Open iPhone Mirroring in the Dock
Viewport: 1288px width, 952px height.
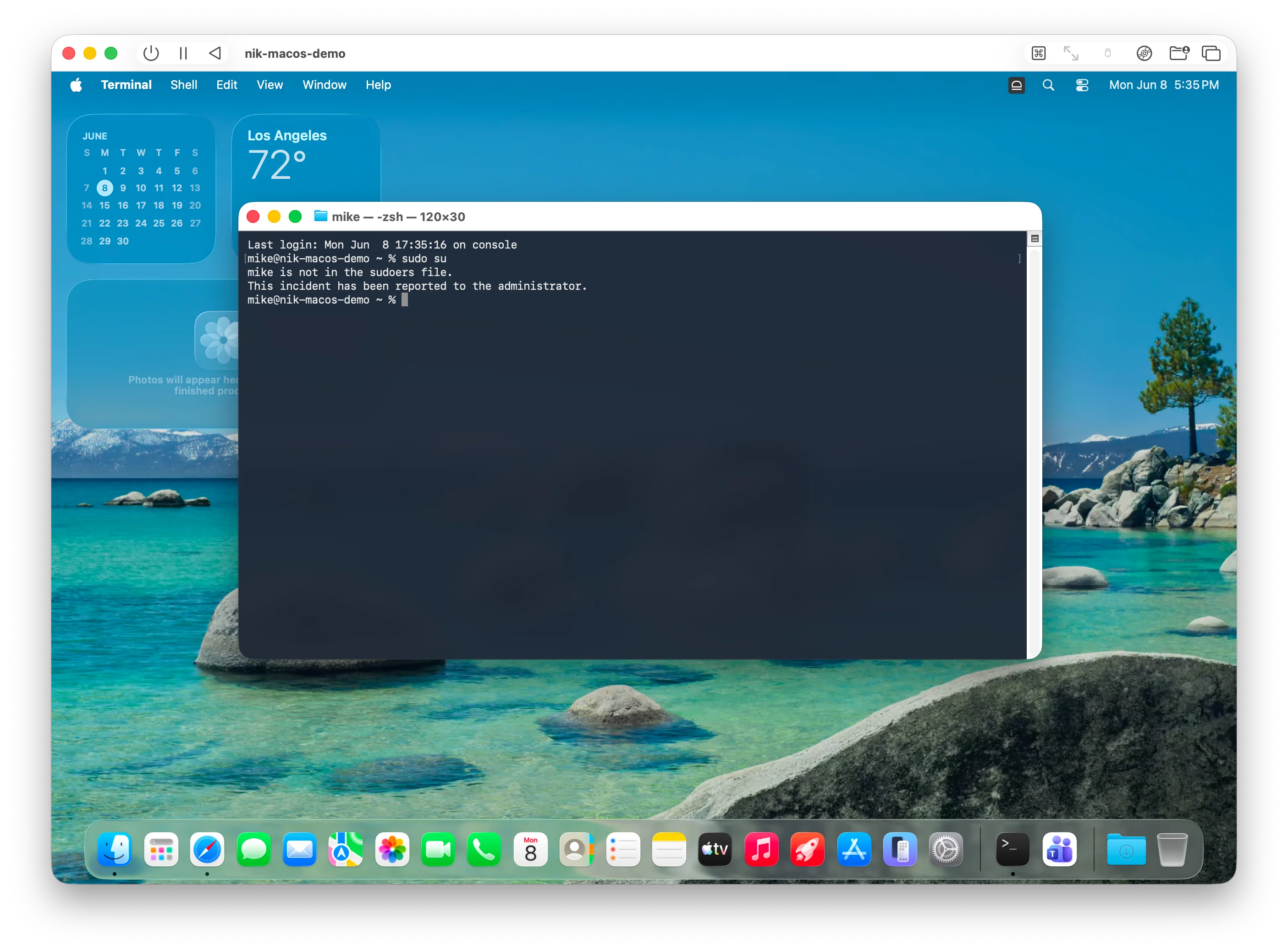900,849
